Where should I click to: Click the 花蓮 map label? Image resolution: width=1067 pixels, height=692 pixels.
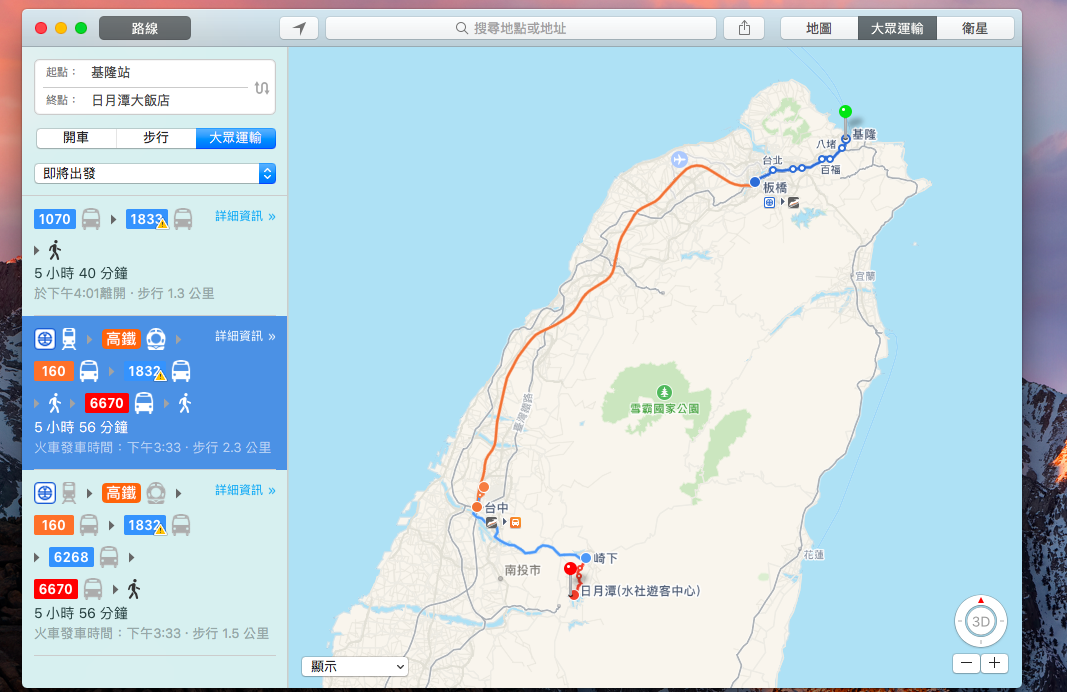pos(813,555)
